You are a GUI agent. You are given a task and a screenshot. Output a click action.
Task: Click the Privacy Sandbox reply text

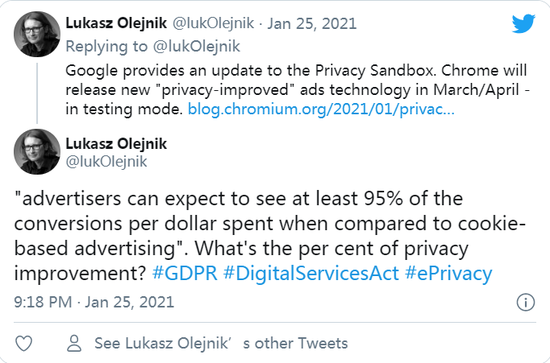pos(297,90)
